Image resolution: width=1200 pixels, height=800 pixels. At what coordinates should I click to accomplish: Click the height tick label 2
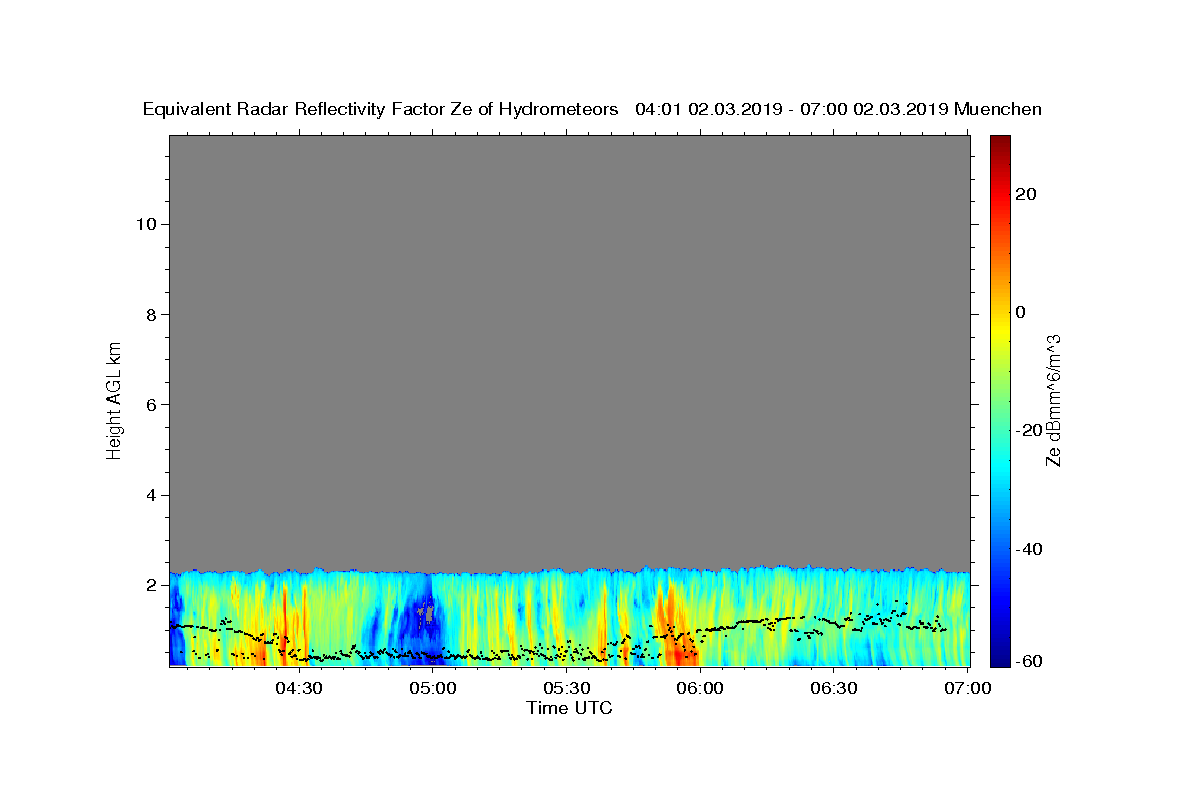click(x=149, y=585)
